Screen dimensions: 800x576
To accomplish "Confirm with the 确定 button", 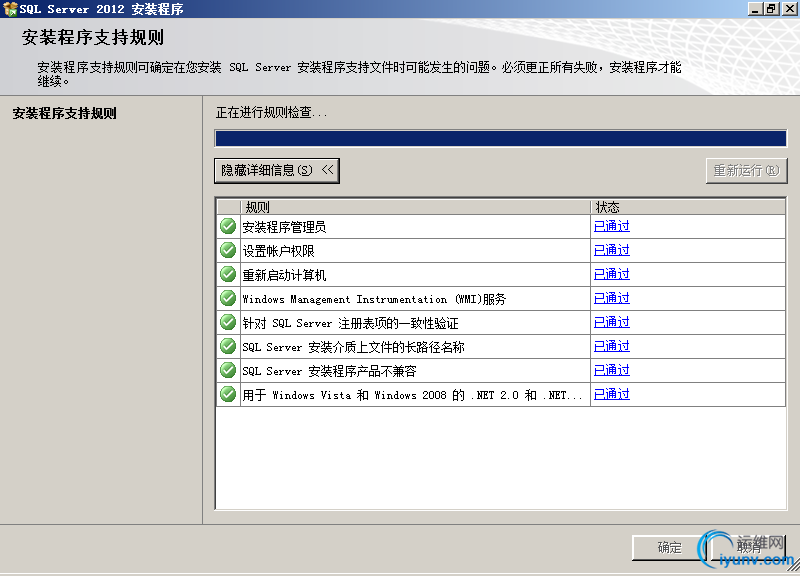I will (x=669, y=547).
